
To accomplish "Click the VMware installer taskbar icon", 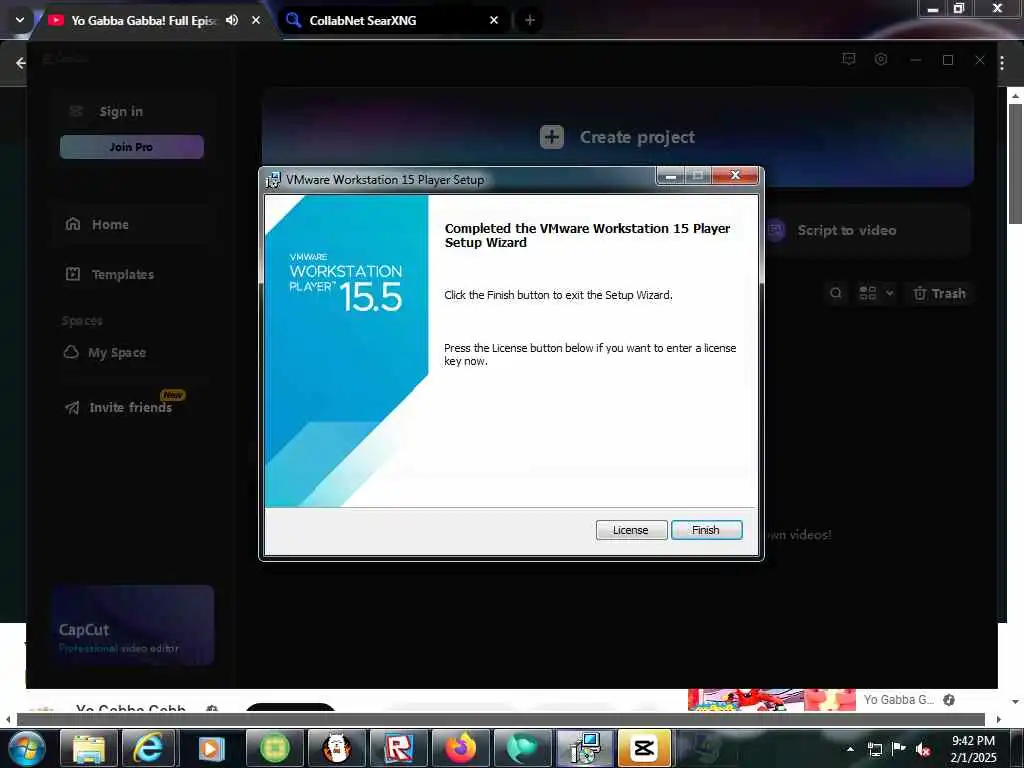I will (584, 748).
